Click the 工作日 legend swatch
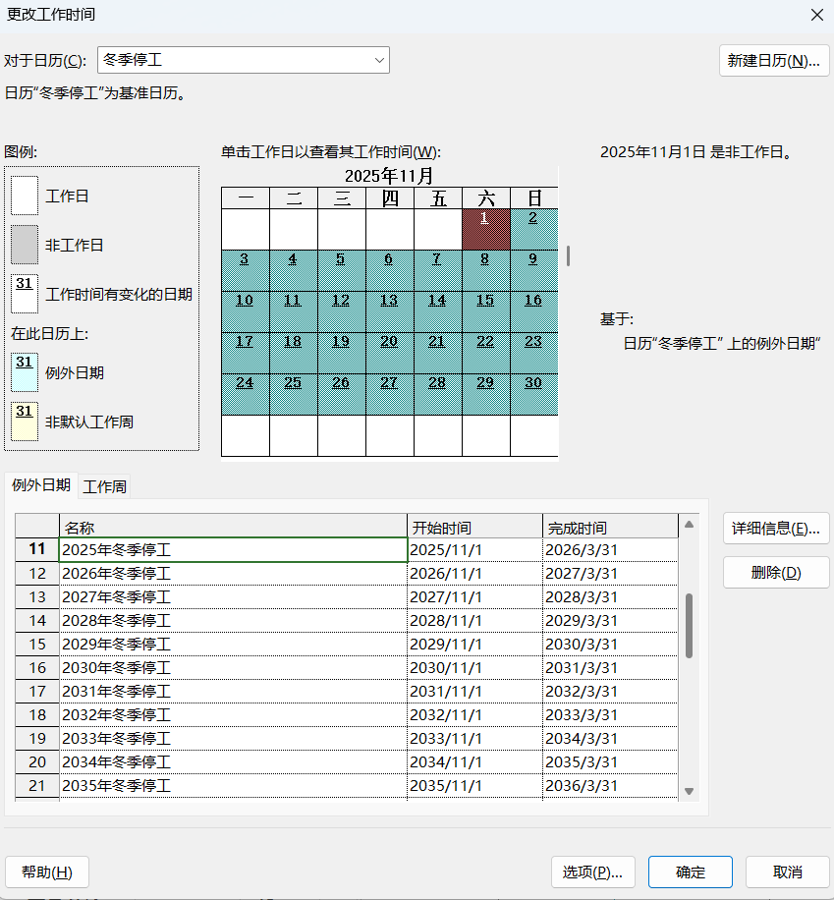 pos(25,196)
